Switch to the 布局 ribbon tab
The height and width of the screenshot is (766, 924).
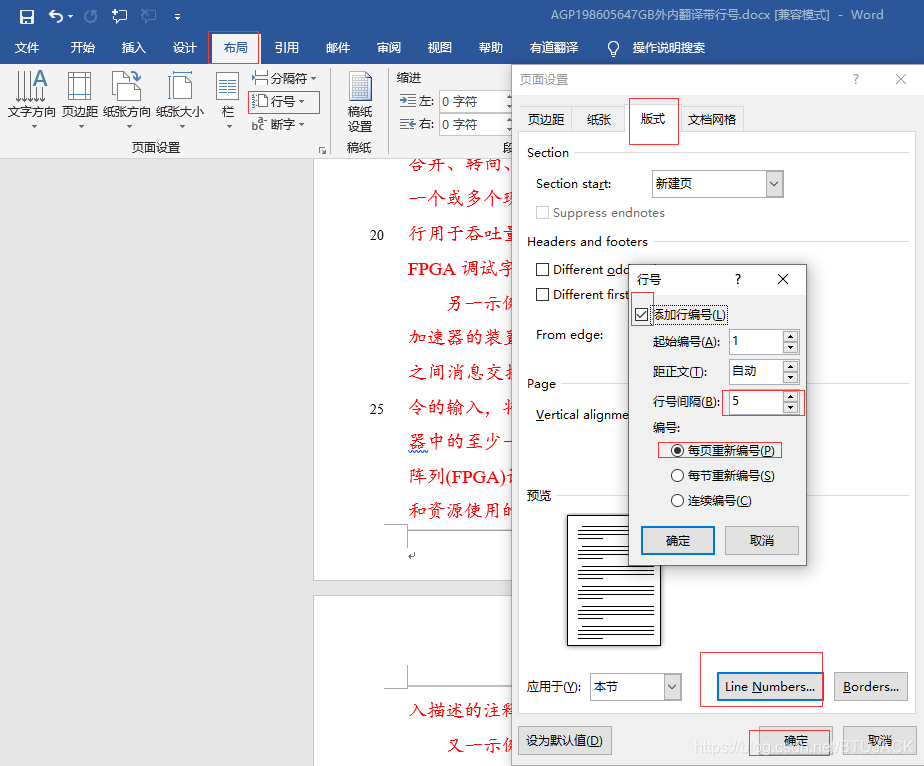pos(235,48)
